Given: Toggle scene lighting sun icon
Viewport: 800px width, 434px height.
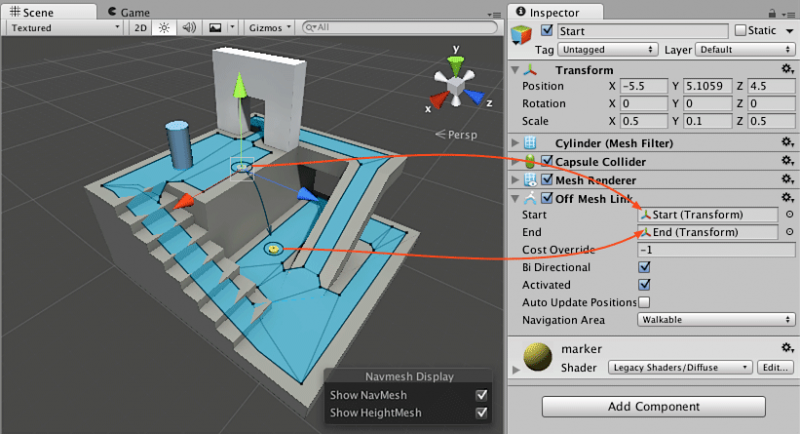Looking at the screenshot, I should click(164, 28).
